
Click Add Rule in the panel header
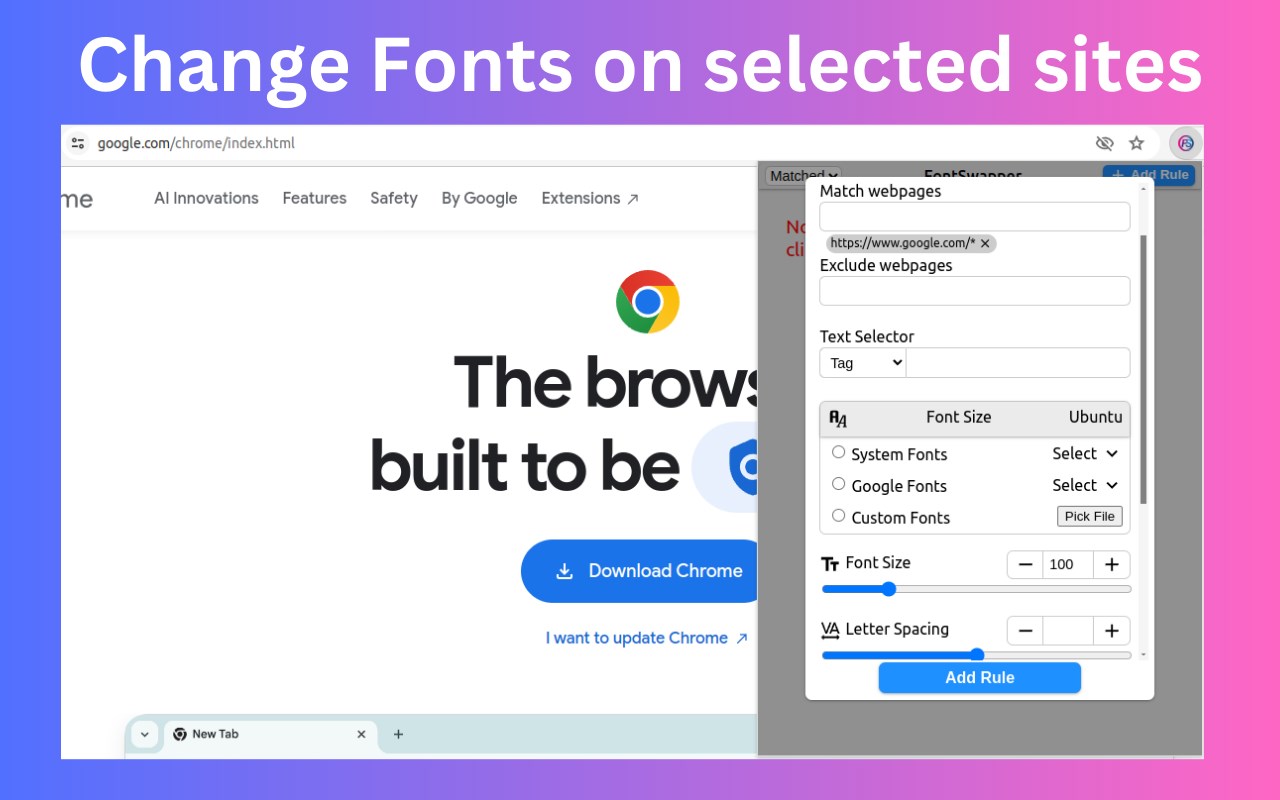pos(1149,174)
